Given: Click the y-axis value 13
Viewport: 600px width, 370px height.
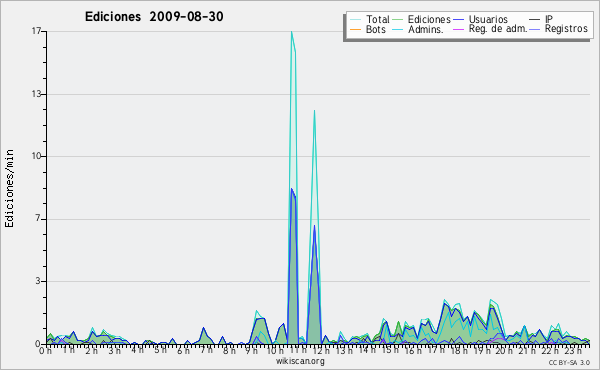Looking at the screenshot, I should pyautogui.click(x=36, y=94).
